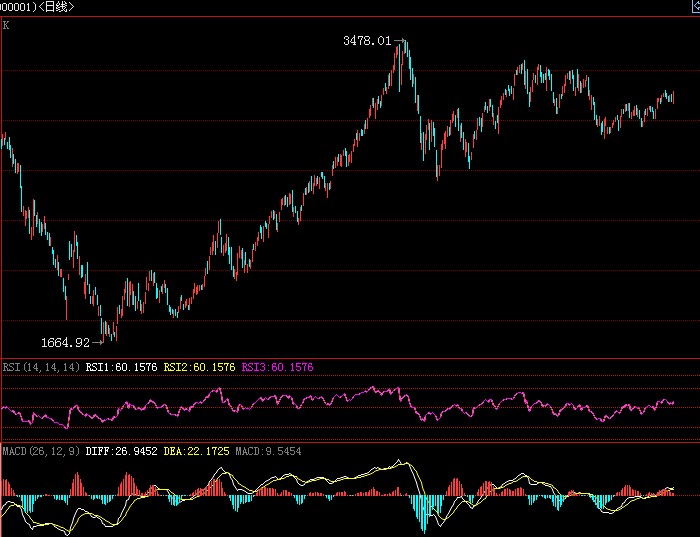Viewport: 700px width, 537px height.
Task: Click the DIFF:26.9452 value
Action: [x=121, y=451]
